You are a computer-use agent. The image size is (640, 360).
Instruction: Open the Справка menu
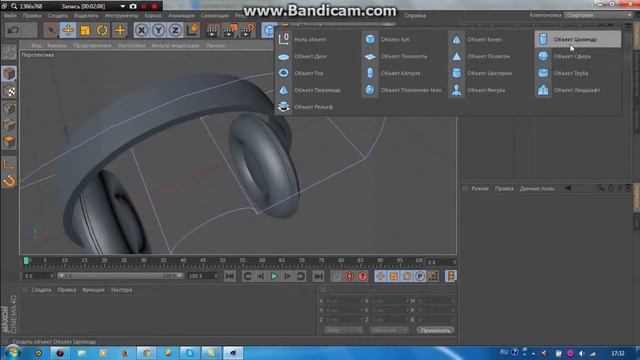click(415, 16)
